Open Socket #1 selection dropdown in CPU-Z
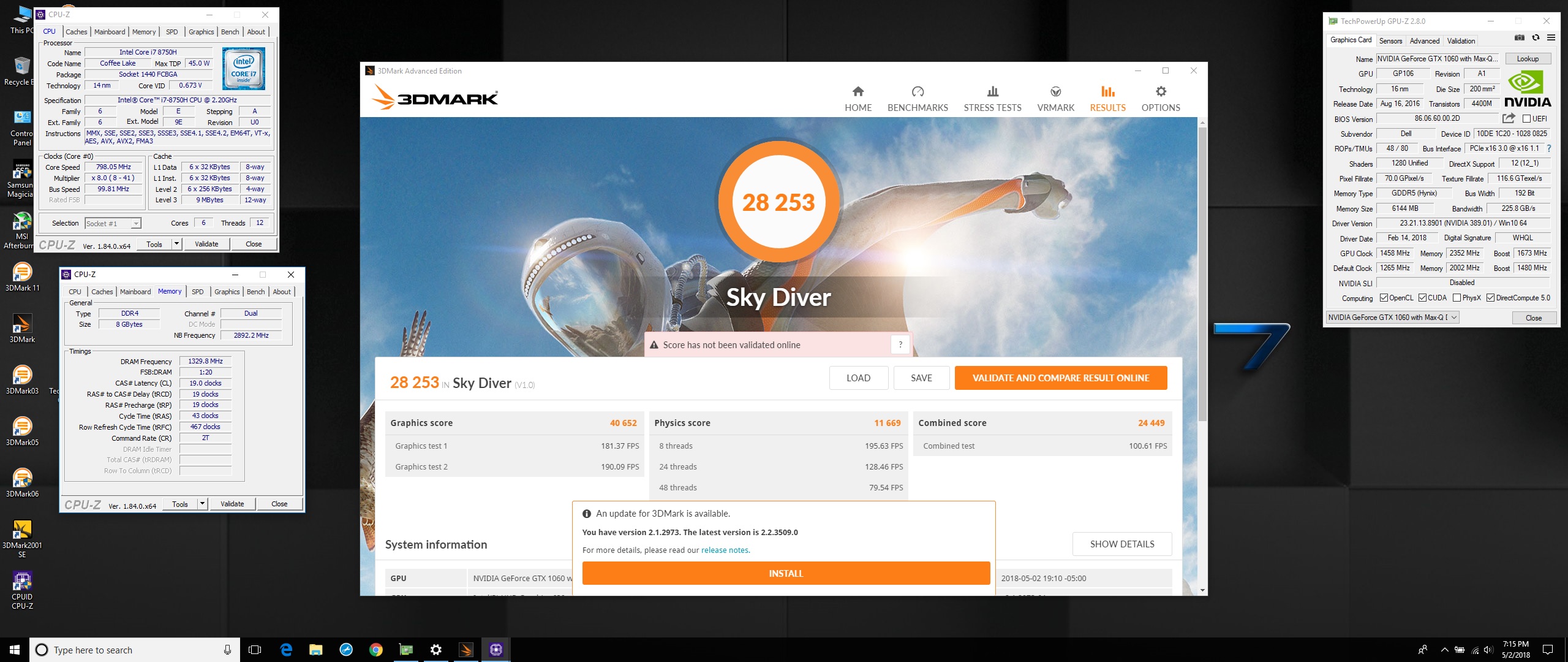Screen dimensions: 1568x662 (x=113, y=223)
